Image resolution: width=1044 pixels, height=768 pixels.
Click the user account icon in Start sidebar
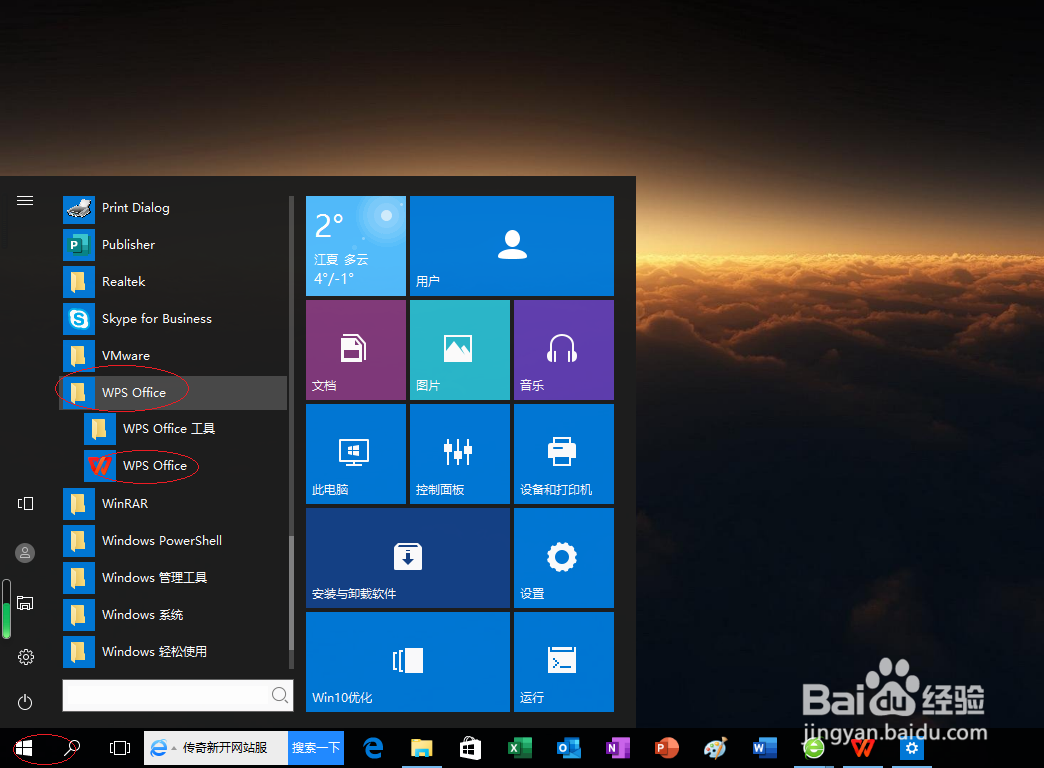(x=25, y=553)
